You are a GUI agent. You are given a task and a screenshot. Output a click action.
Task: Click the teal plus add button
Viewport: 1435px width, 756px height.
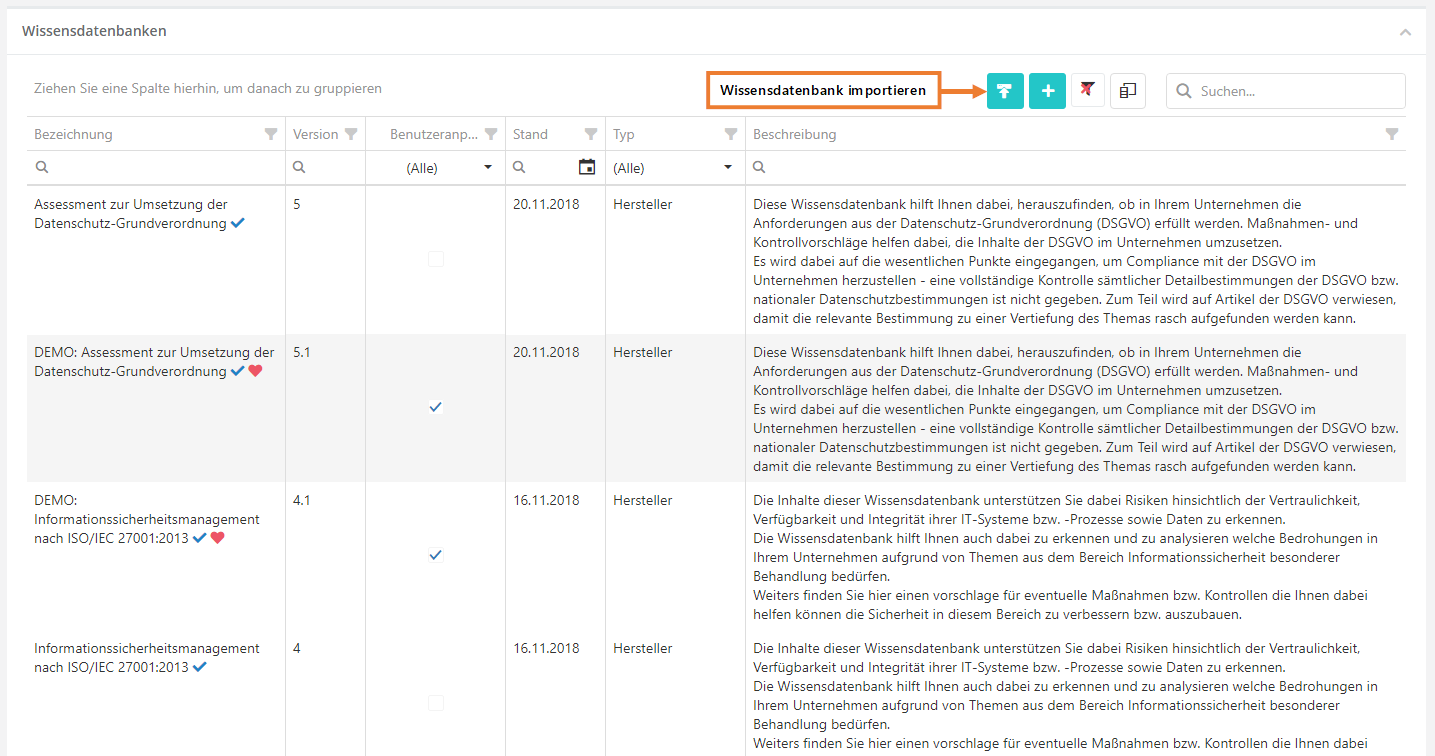(x=1047, y=91)
